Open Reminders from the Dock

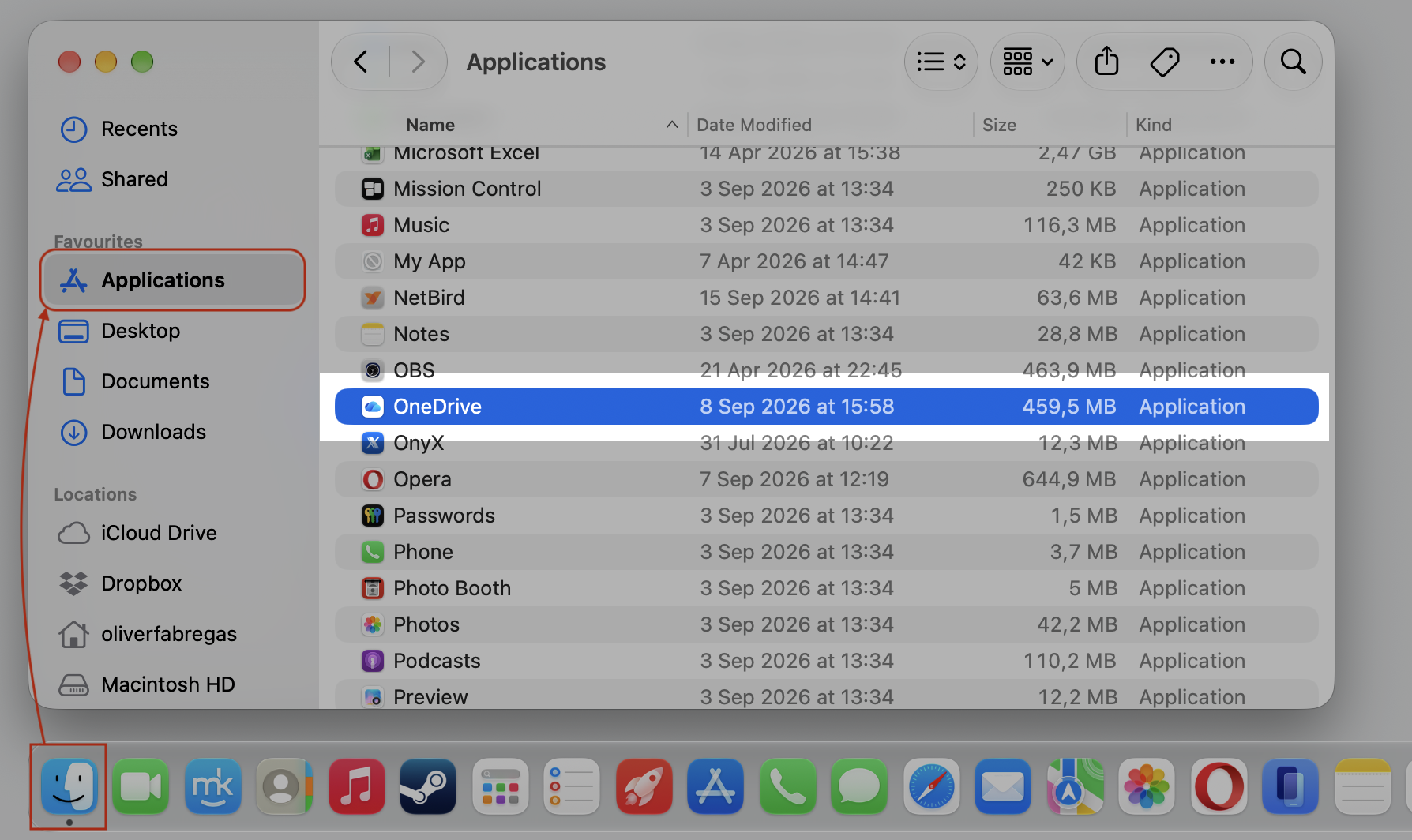(572, 786)
